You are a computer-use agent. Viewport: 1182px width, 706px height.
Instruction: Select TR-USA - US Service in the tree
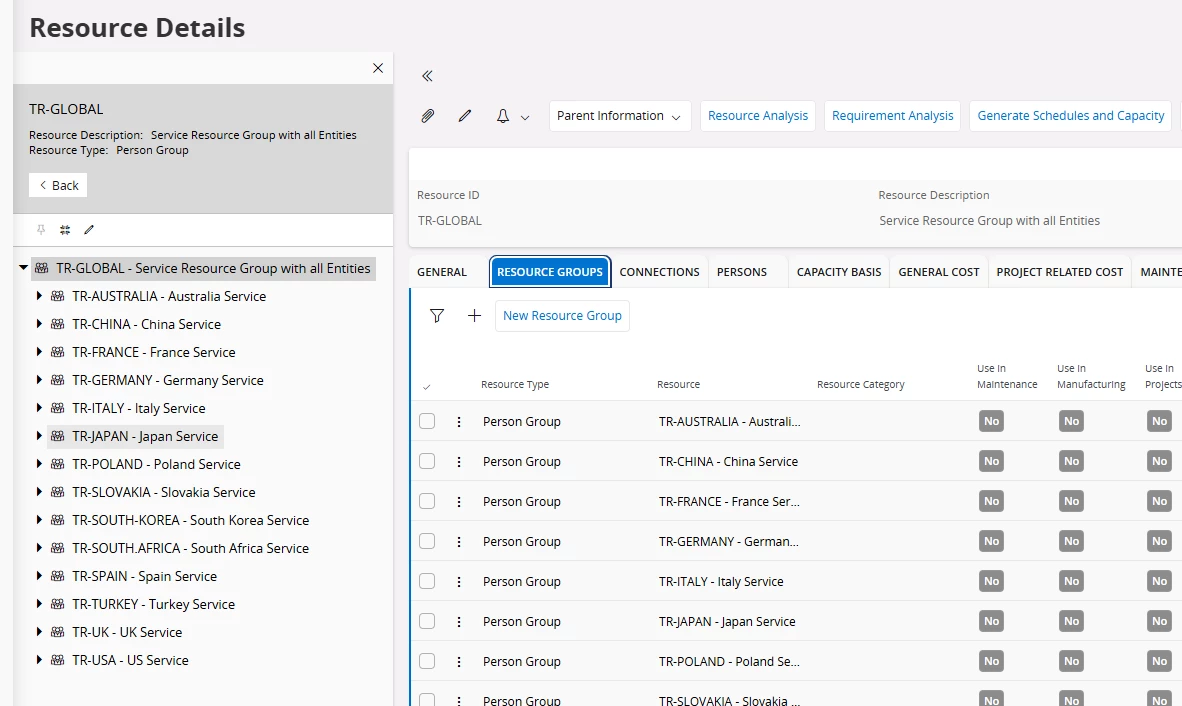coord(130,660)
